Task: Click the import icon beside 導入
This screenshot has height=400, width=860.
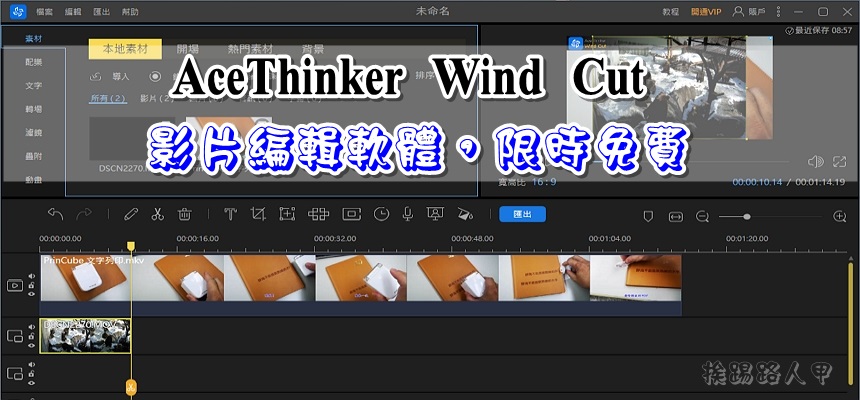Action: tap(95, 77)
